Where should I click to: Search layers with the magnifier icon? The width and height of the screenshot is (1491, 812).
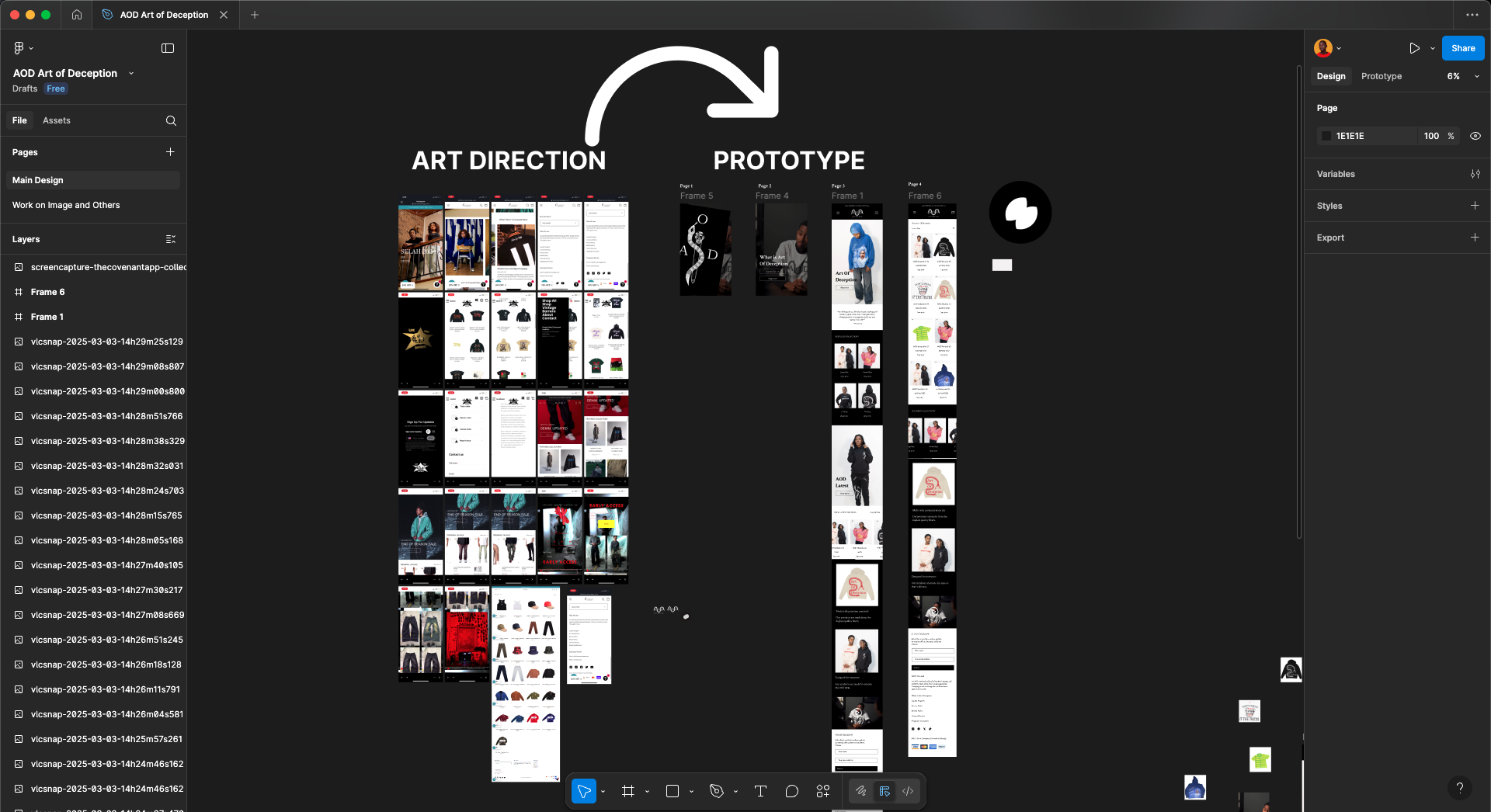(171, 120)
